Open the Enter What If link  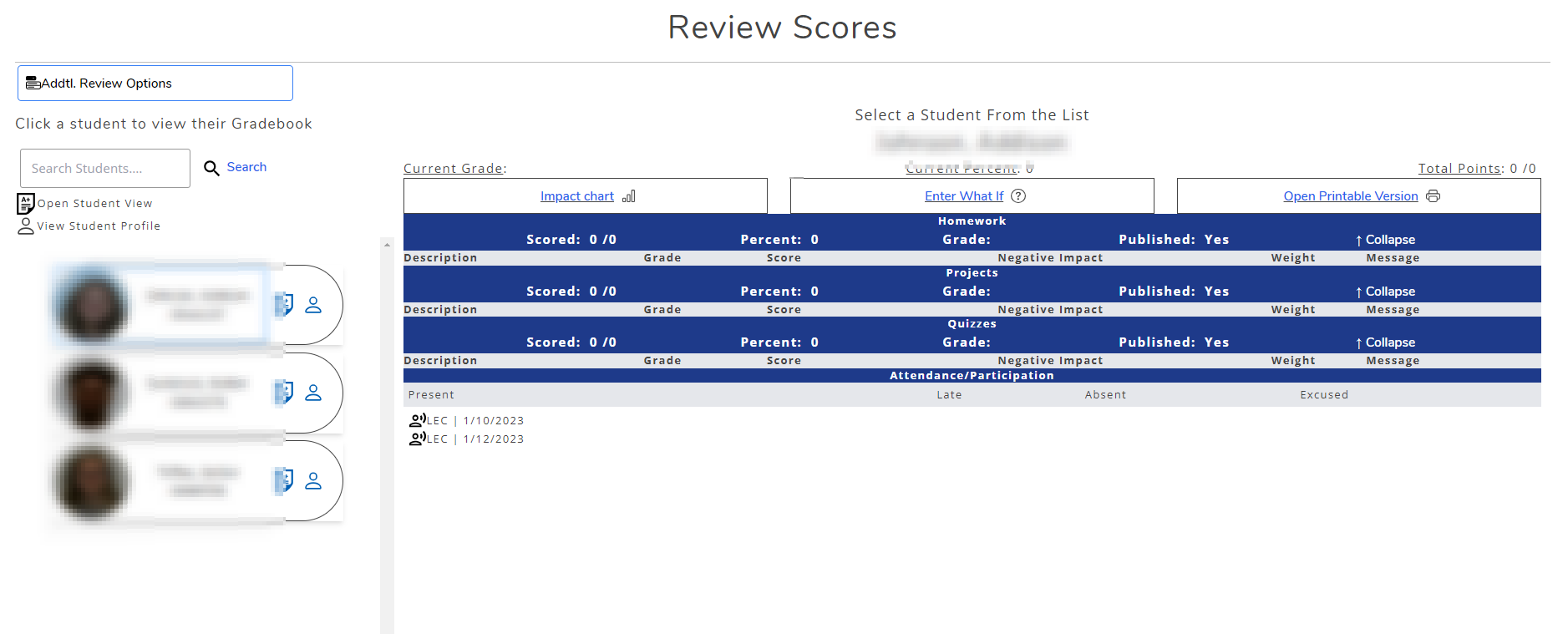(964, 196)
